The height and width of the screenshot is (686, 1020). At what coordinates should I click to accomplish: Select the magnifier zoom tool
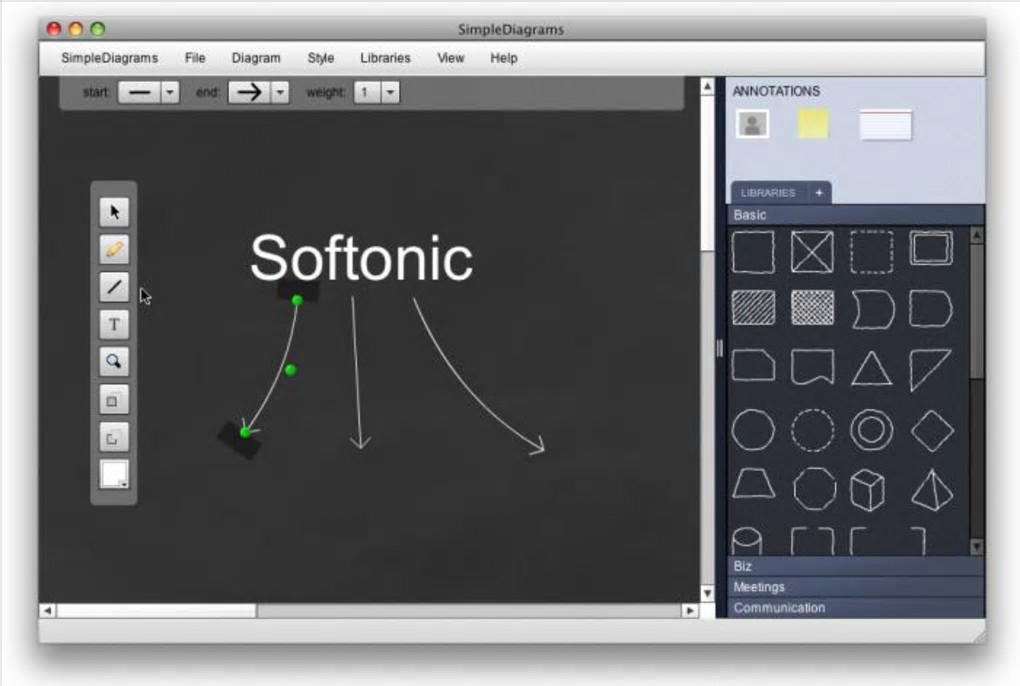(114, 362)
